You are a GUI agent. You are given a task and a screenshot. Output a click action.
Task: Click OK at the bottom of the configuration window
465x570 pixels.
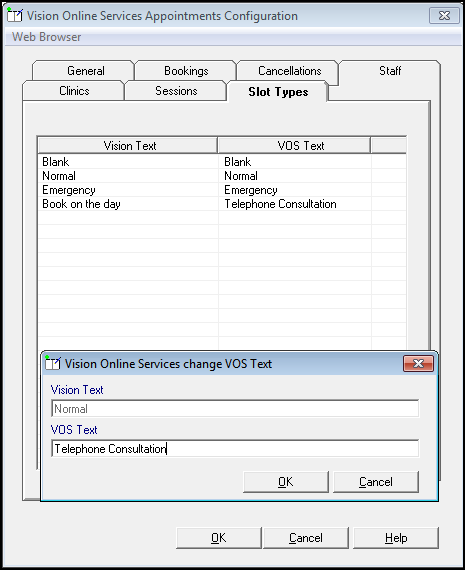click(x=219, y=538)
